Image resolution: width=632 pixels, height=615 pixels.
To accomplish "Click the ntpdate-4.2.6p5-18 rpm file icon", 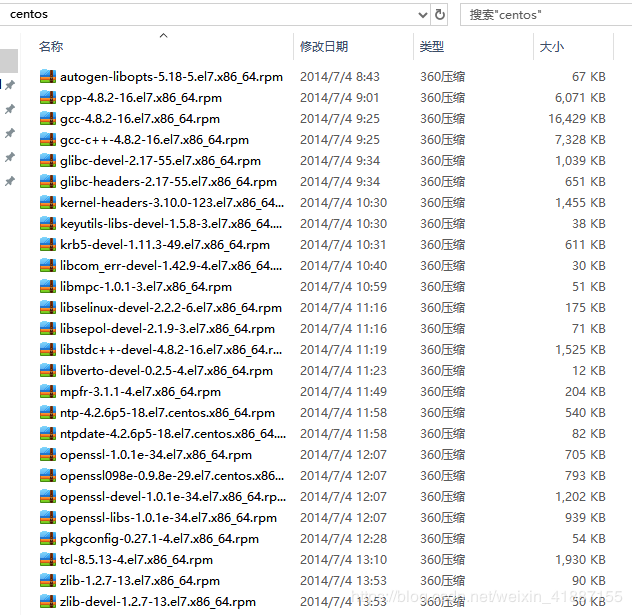I will [x=48, y=433].
